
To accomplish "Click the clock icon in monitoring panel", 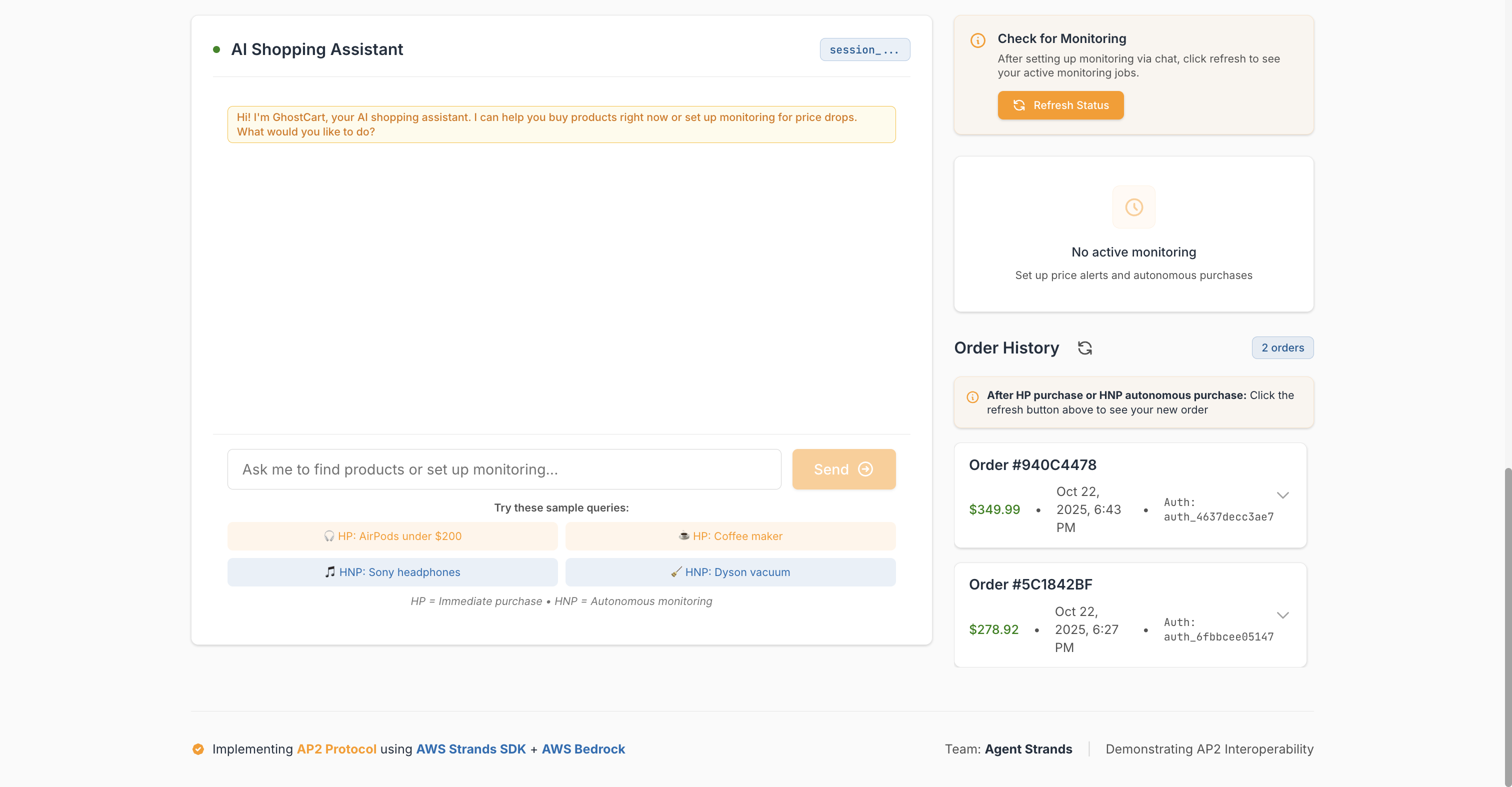I will [x=1133, y=207].
